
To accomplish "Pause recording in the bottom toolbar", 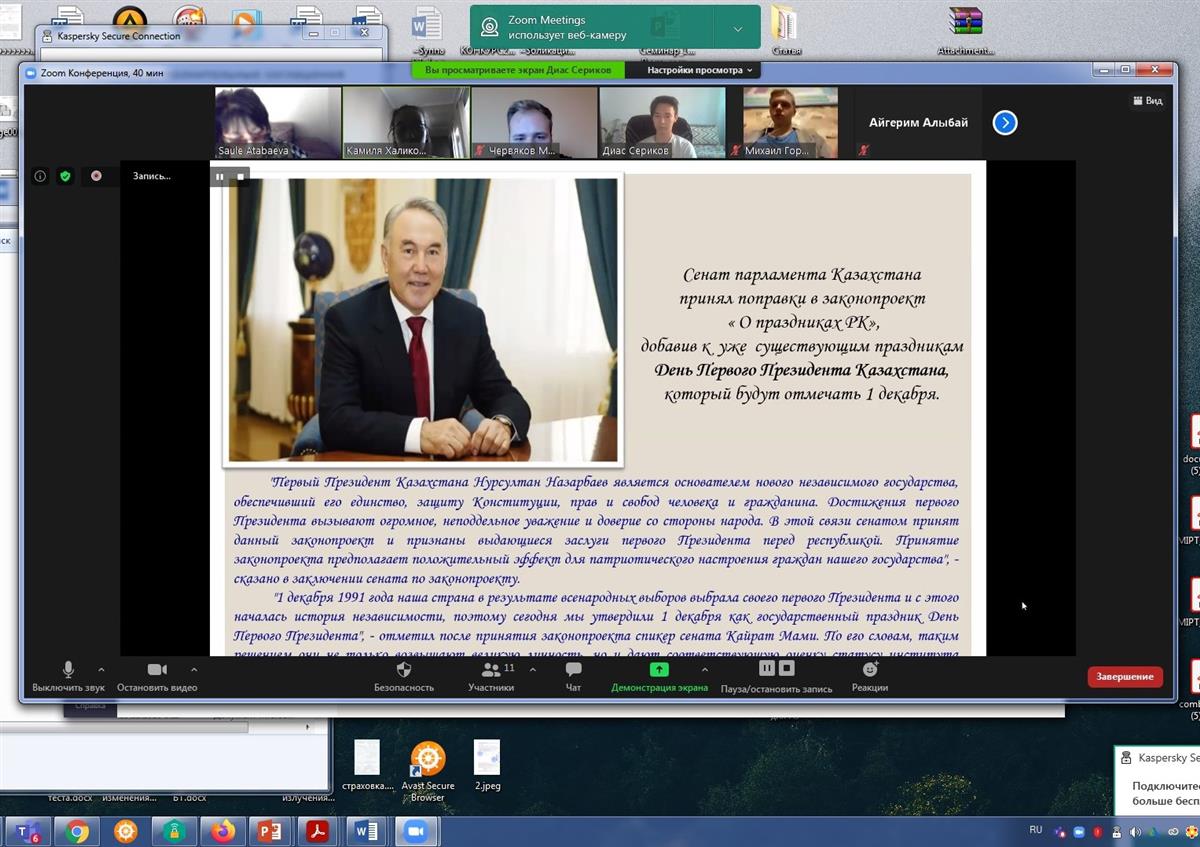I will click(766, 668).
